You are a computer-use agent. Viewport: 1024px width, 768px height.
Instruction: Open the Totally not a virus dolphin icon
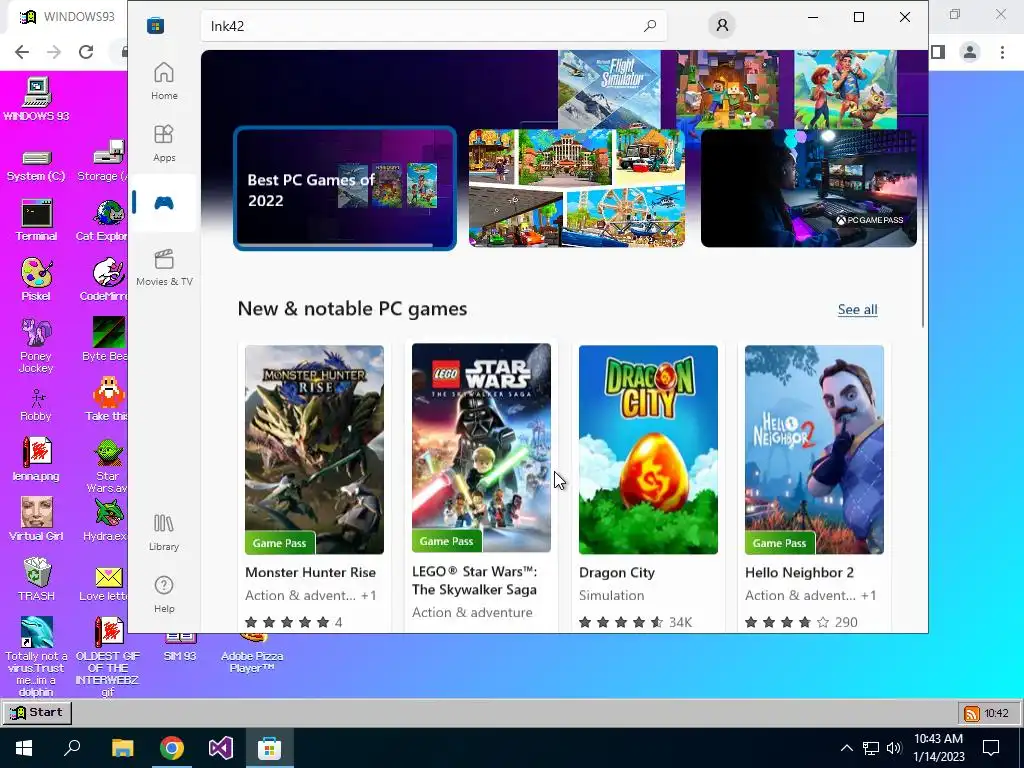coord(37,656)
